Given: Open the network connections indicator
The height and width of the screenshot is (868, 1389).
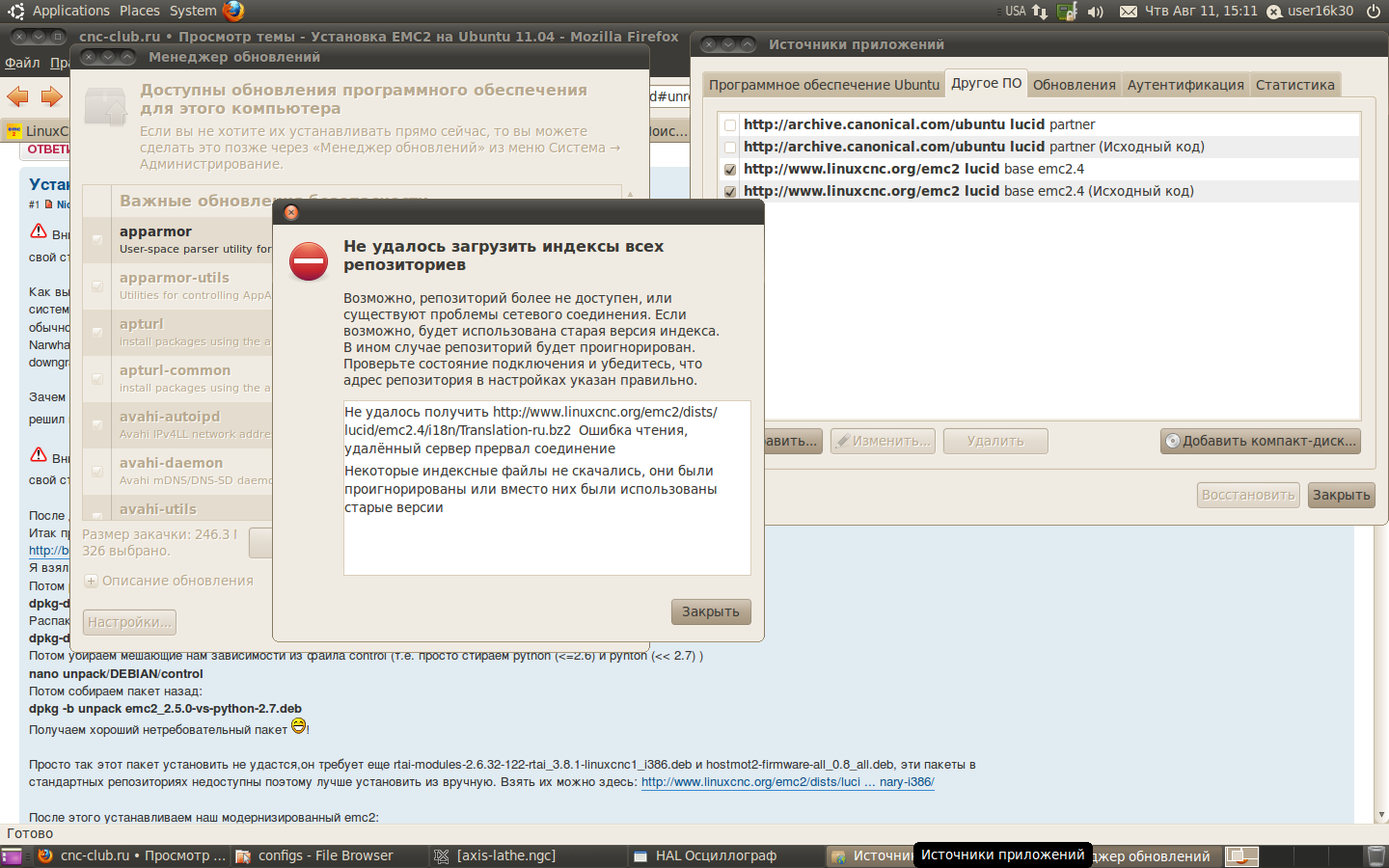Looking at the screenshot, I should pos(1040,12).
